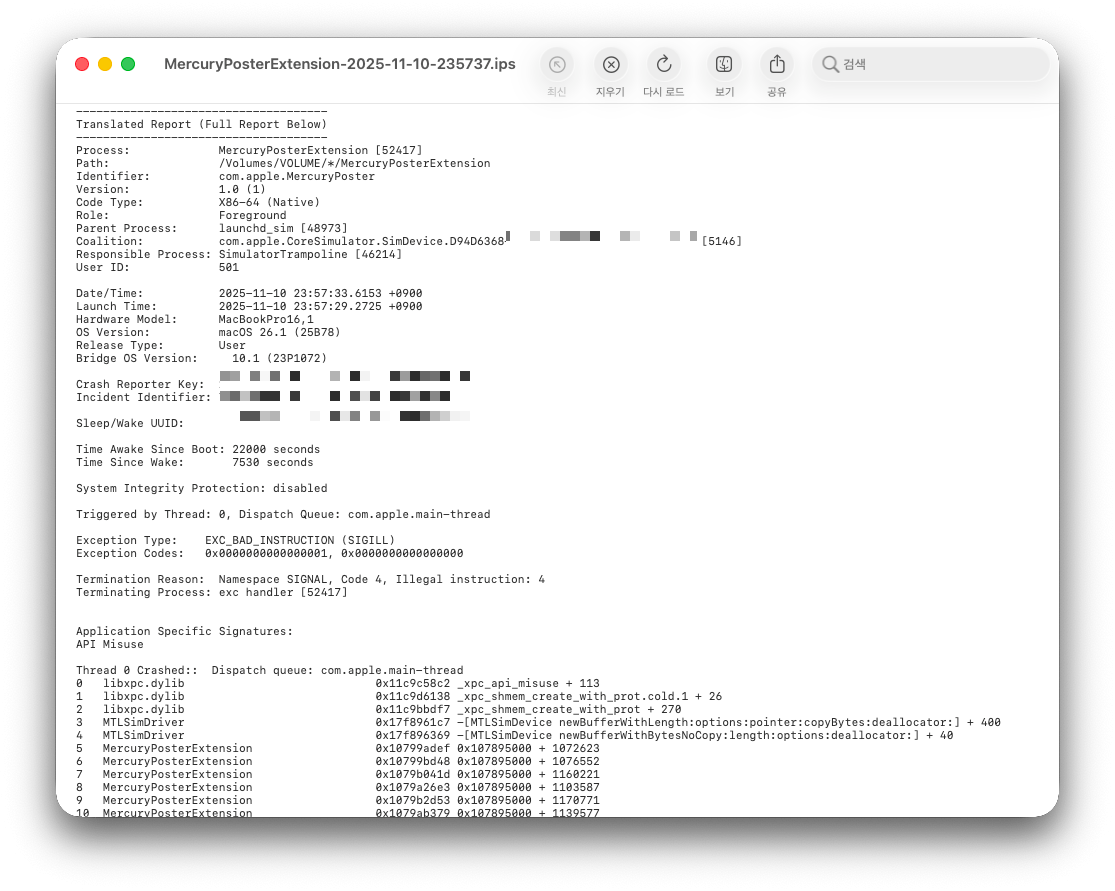The width and height of the screenshot is (1115, 891).
Task: Click path "/Volumes/VOLUME/*/MercuryPosterExtension"
Action: (x=354, y=163)
